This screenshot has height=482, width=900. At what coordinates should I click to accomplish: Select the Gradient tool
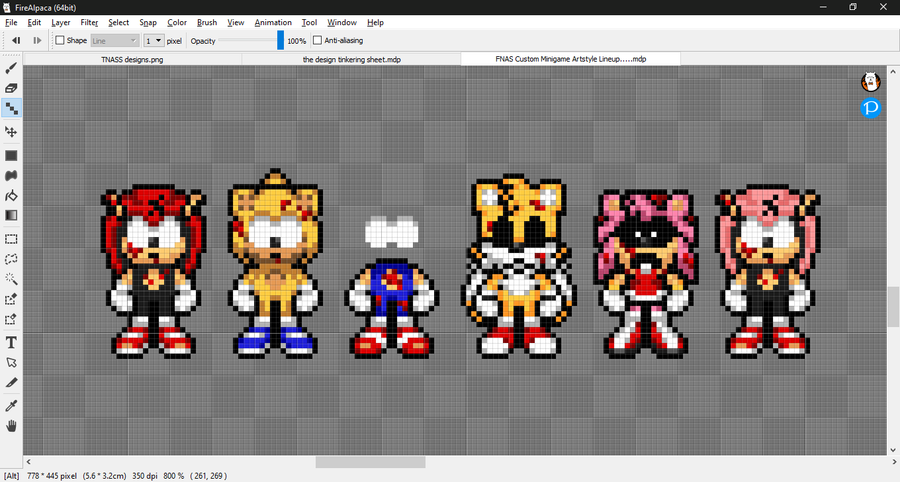tap(11, 215)
